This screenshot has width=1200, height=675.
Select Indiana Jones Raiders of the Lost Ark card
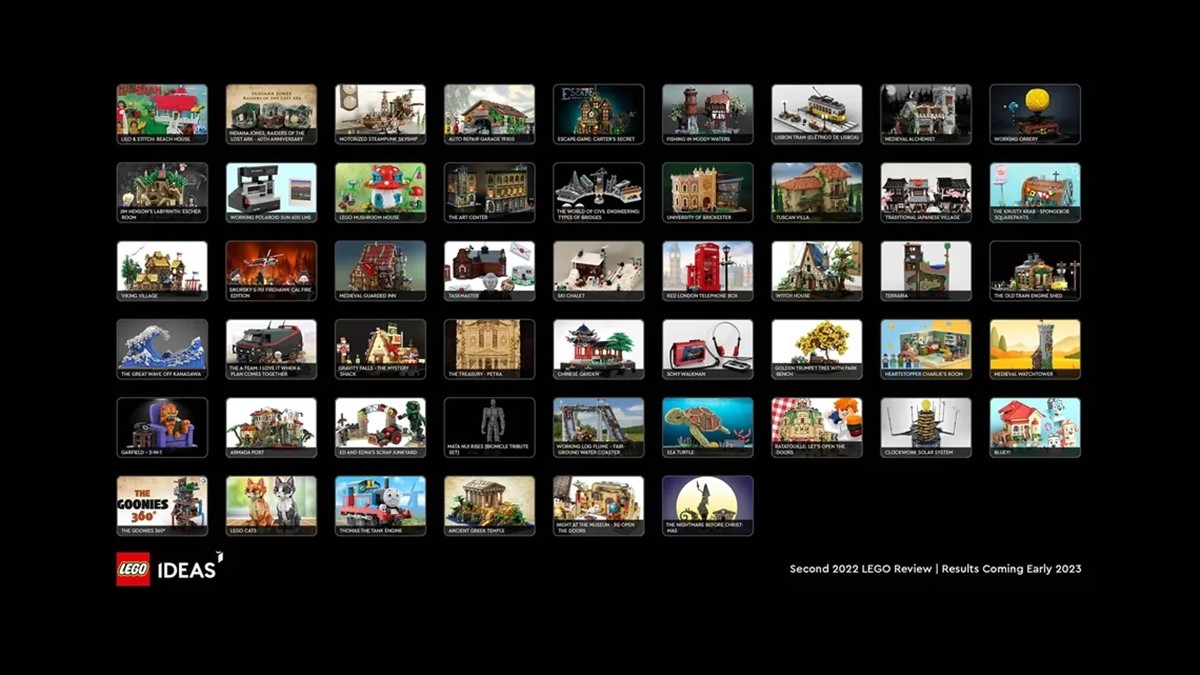click(x=271, y=114)
